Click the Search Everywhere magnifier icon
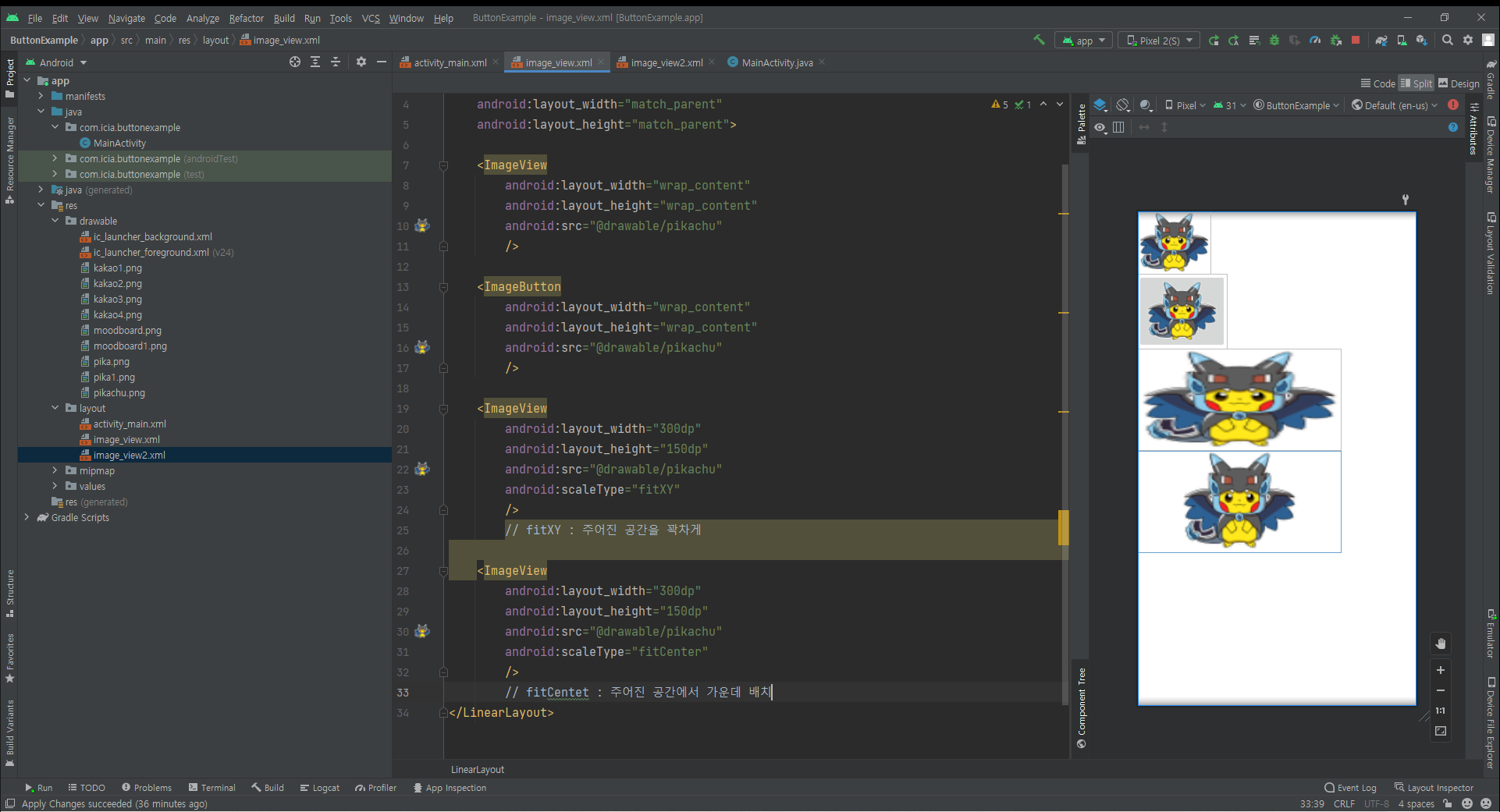The width and height of the screenshot is (1500, 812). point(1448,40)
